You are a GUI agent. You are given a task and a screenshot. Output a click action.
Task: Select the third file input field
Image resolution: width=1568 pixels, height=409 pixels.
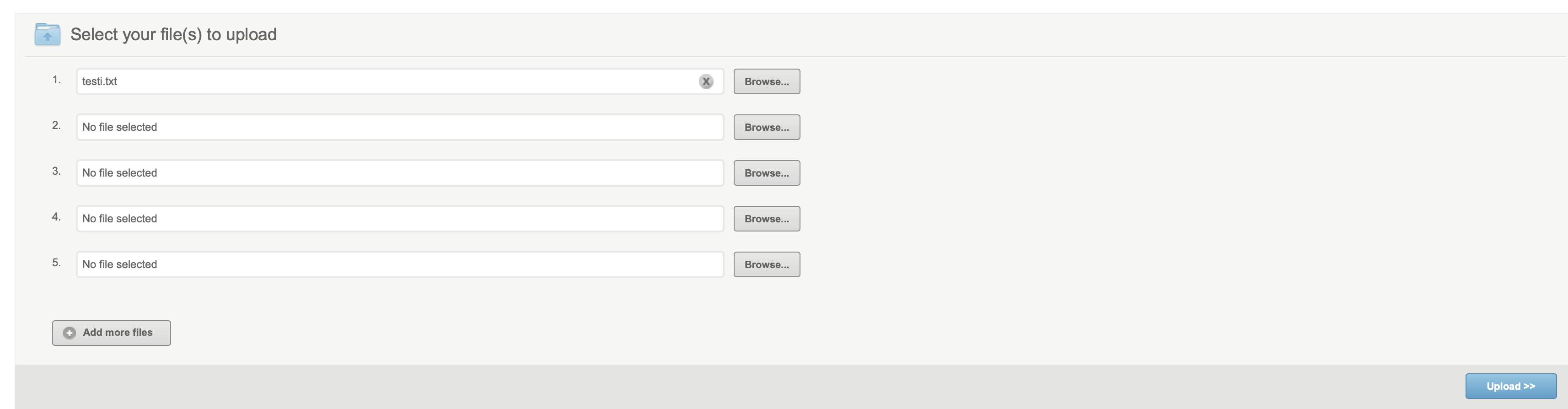[399, 173]
